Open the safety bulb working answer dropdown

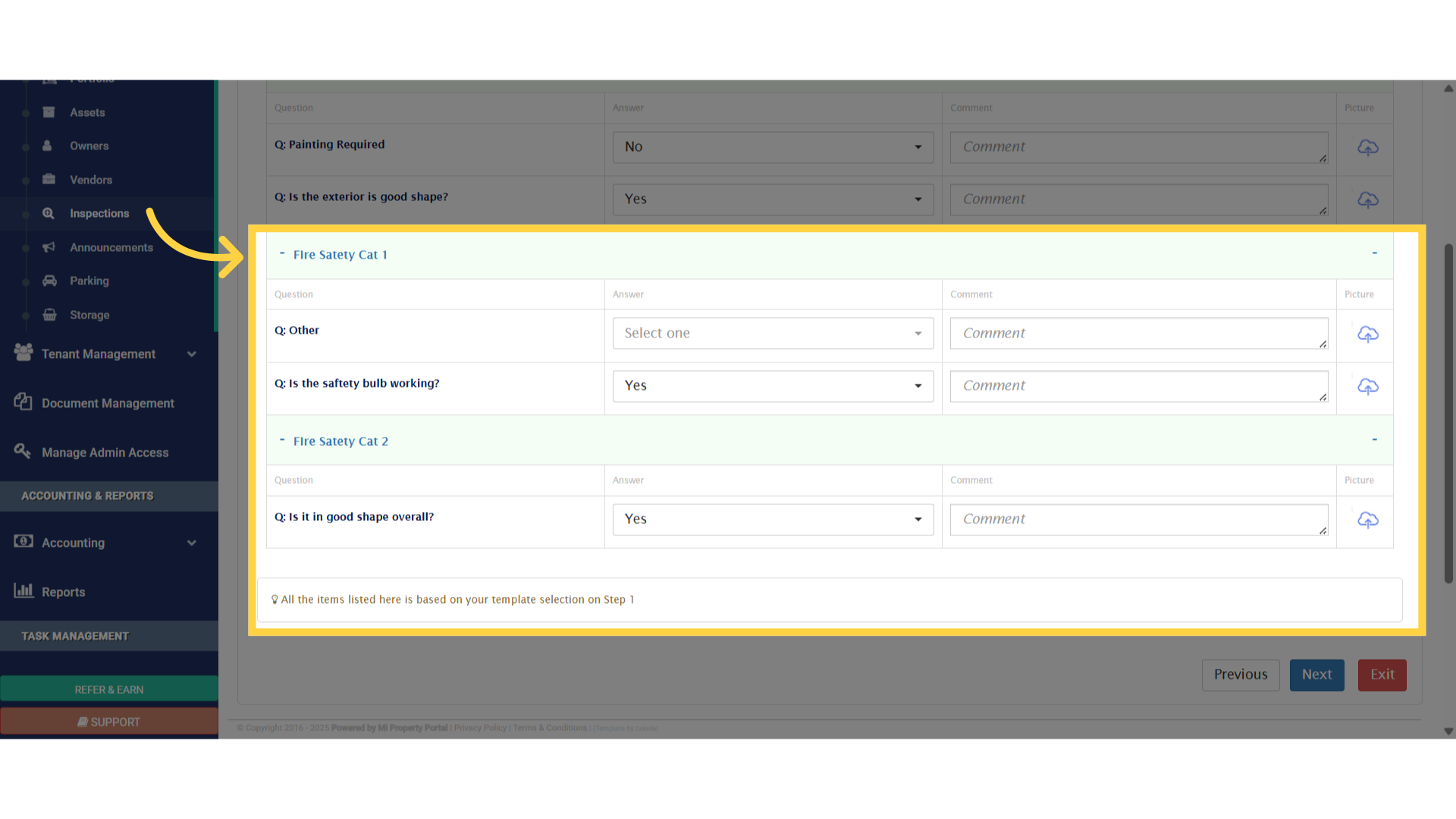(773, 385)
